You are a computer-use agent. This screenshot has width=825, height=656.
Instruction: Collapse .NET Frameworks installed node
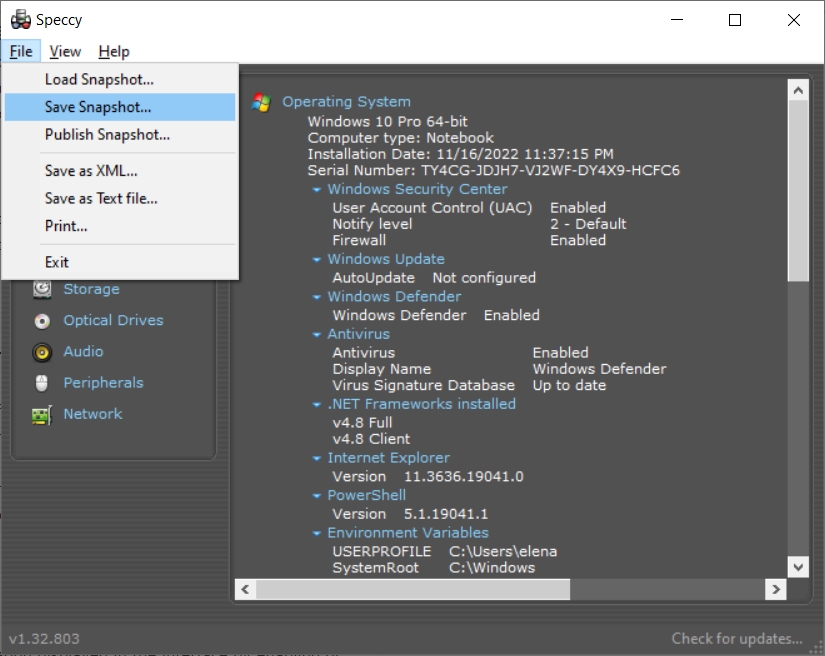pos(316,405)
